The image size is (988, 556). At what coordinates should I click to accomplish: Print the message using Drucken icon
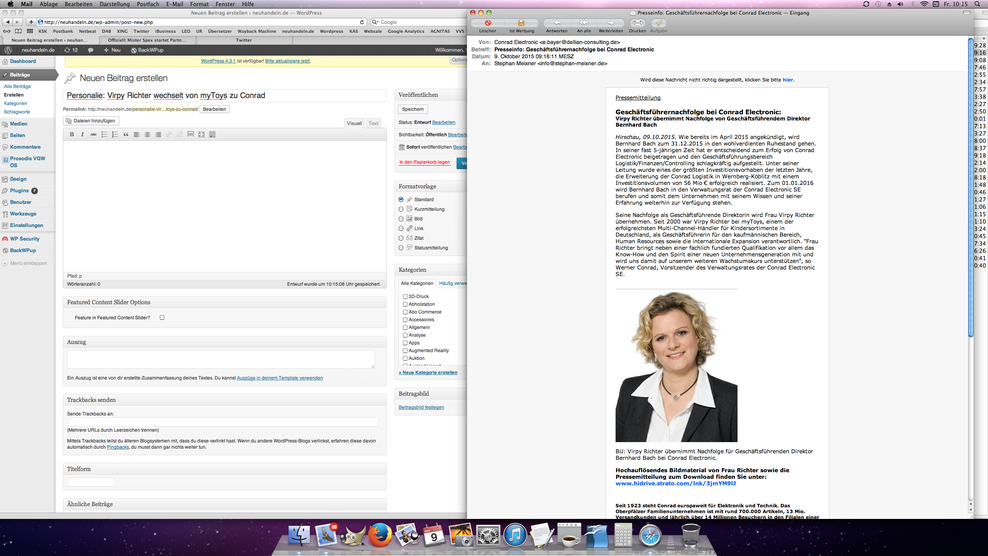(637, 23)
